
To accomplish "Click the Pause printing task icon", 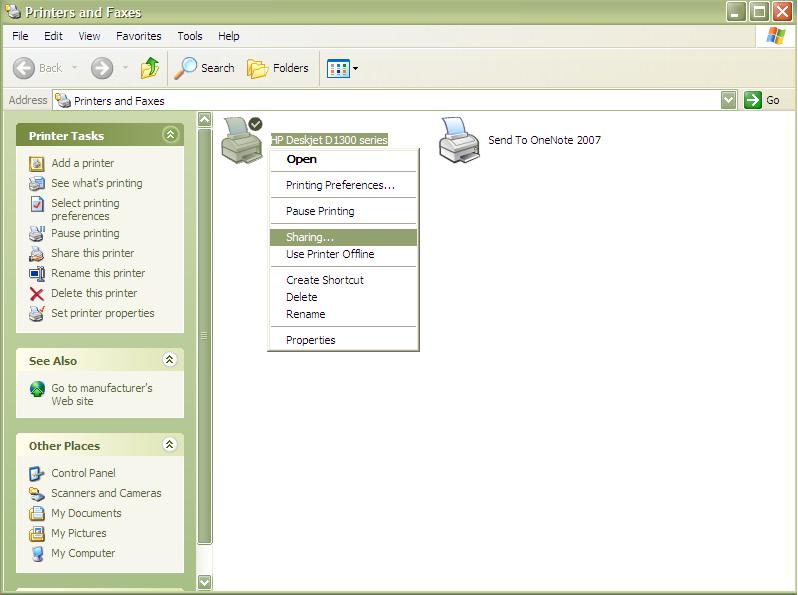I will coord(37,233).
